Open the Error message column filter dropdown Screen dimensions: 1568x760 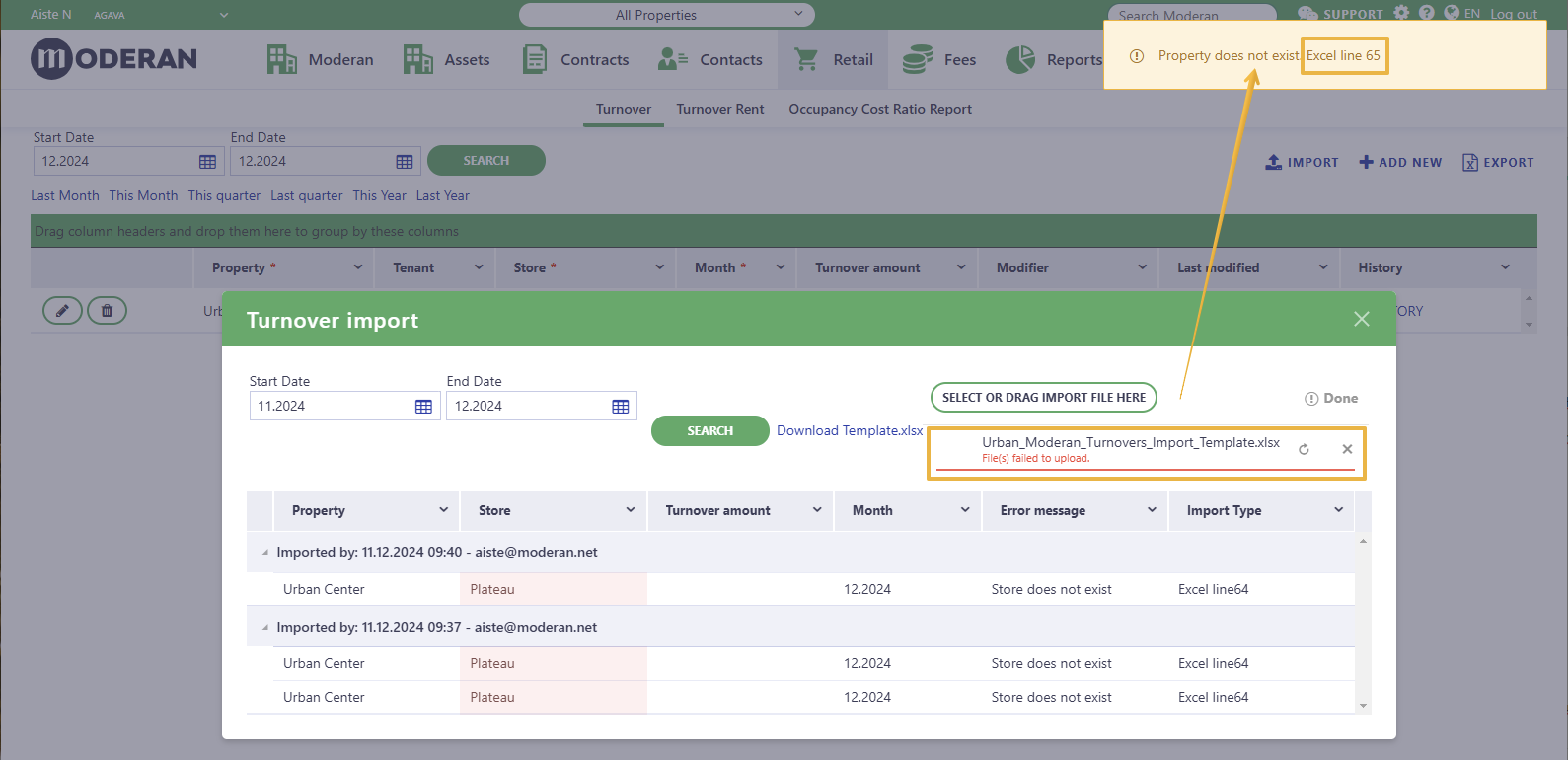(1152, 510)
